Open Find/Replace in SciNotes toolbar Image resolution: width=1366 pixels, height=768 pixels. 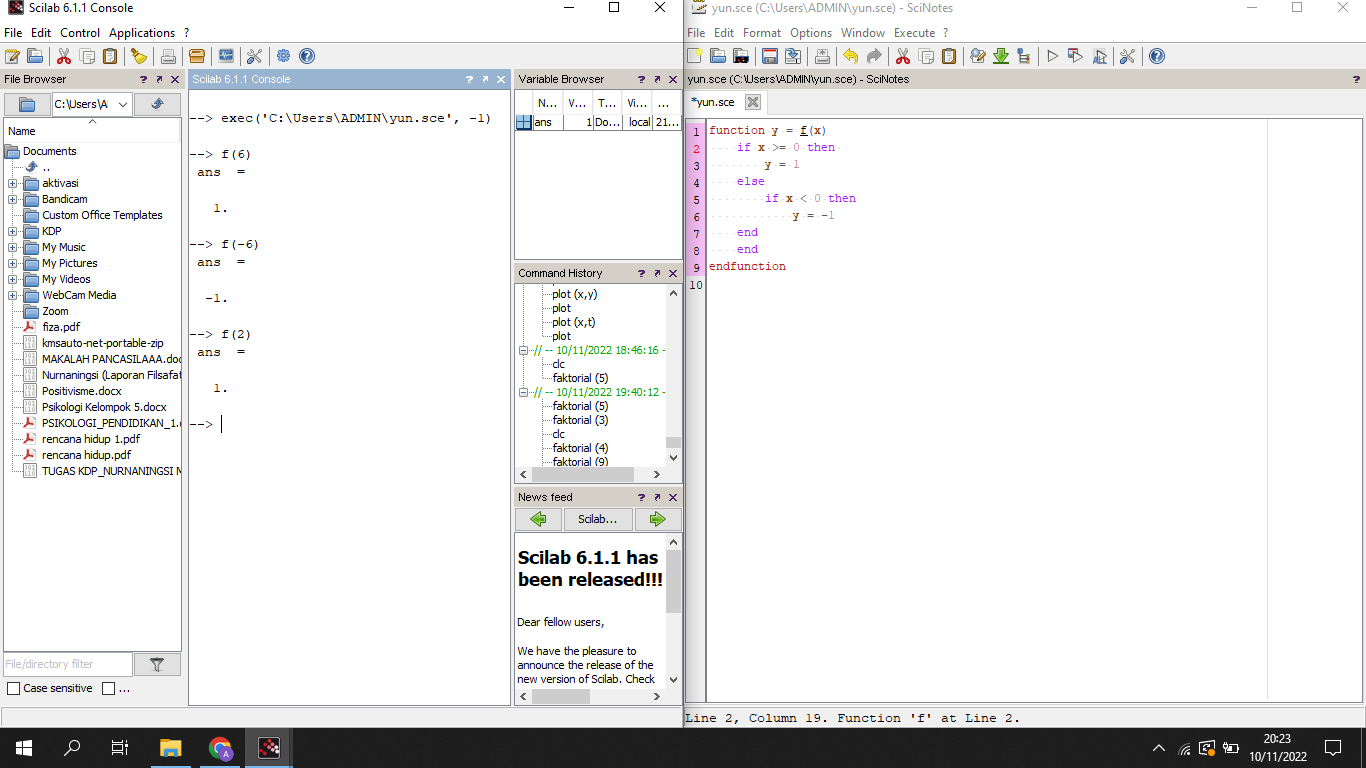(977, 56)
